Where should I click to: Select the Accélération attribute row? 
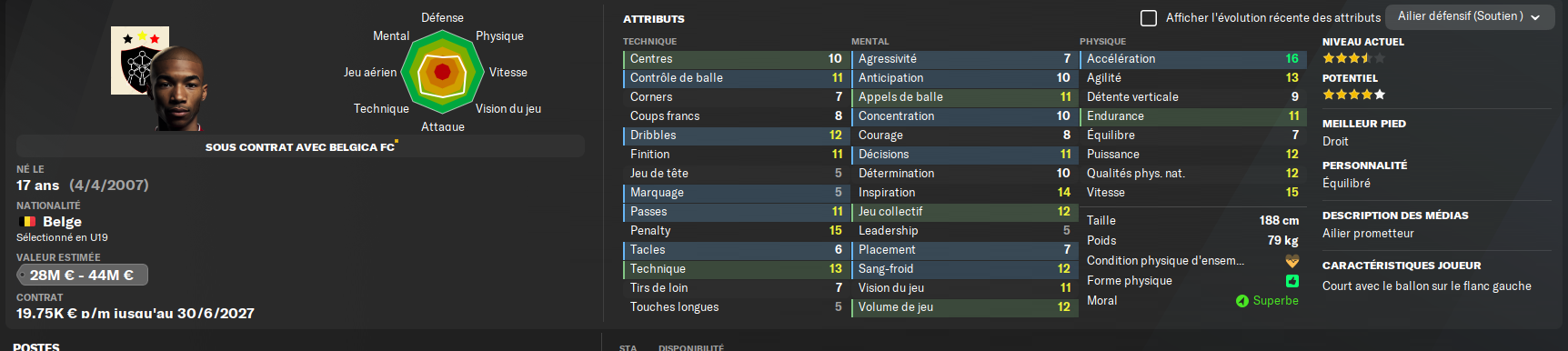click(x=1192, y=59)
